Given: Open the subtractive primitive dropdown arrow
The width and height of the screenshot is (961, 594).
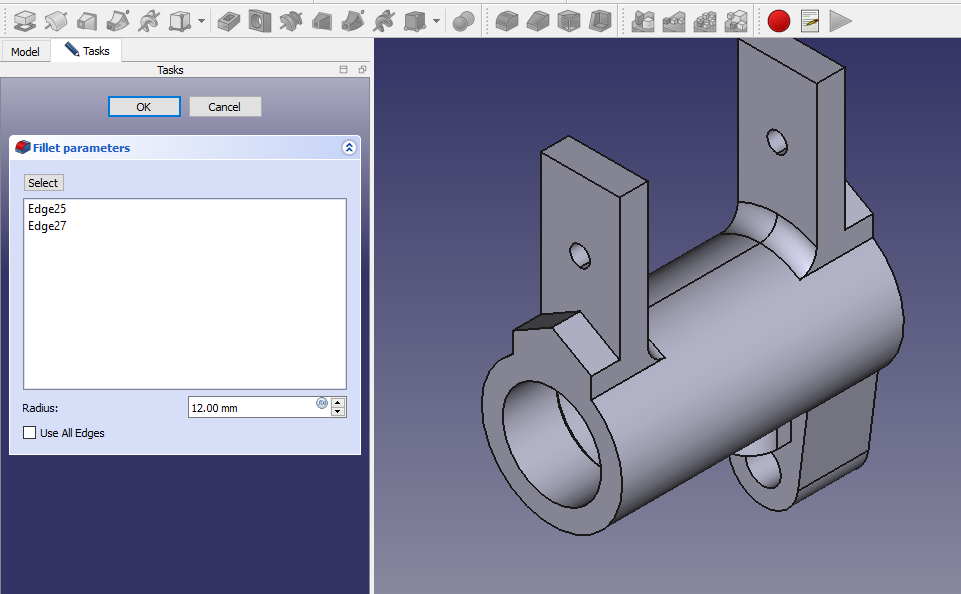Looking at the screenshot, I should pos(437,20).
